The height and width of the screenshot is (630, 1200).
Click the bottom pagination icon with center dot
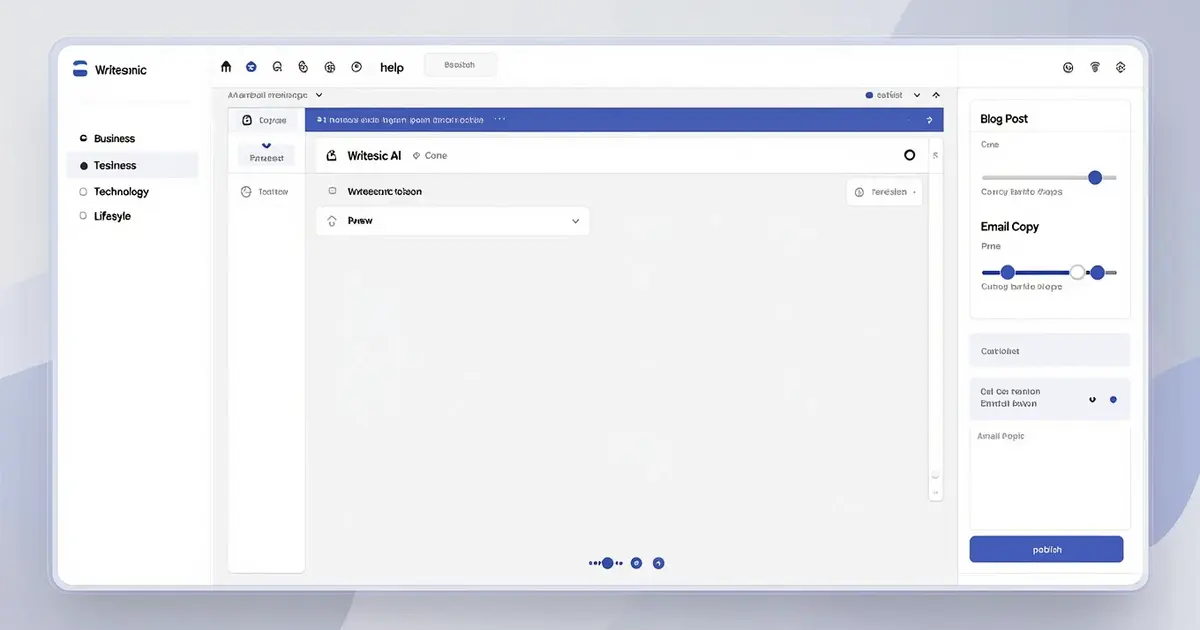pos(635,563)
